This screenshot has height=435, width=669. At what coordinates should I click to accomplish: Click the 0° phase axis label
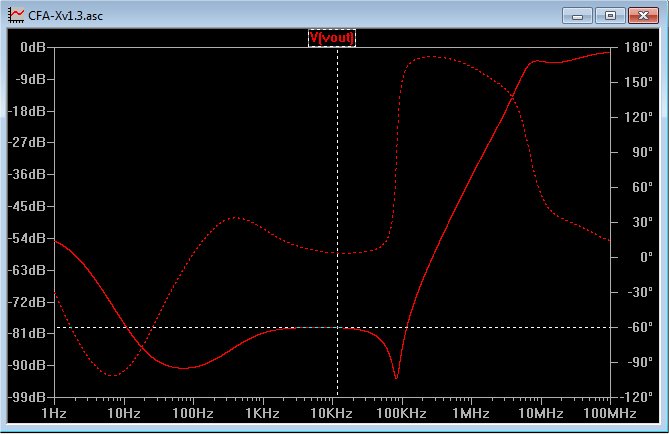[646, 257]
